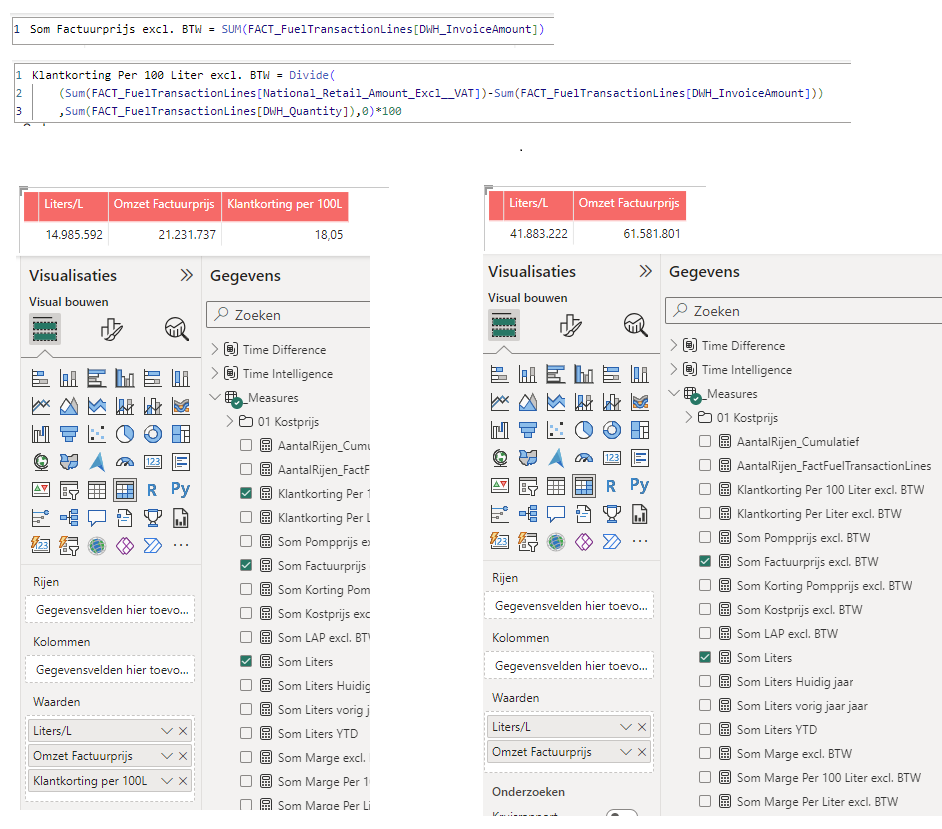Select ArcGIS globe visual in right Visualisaties pane
Screen dimensions: 942x829
point(556,541)
